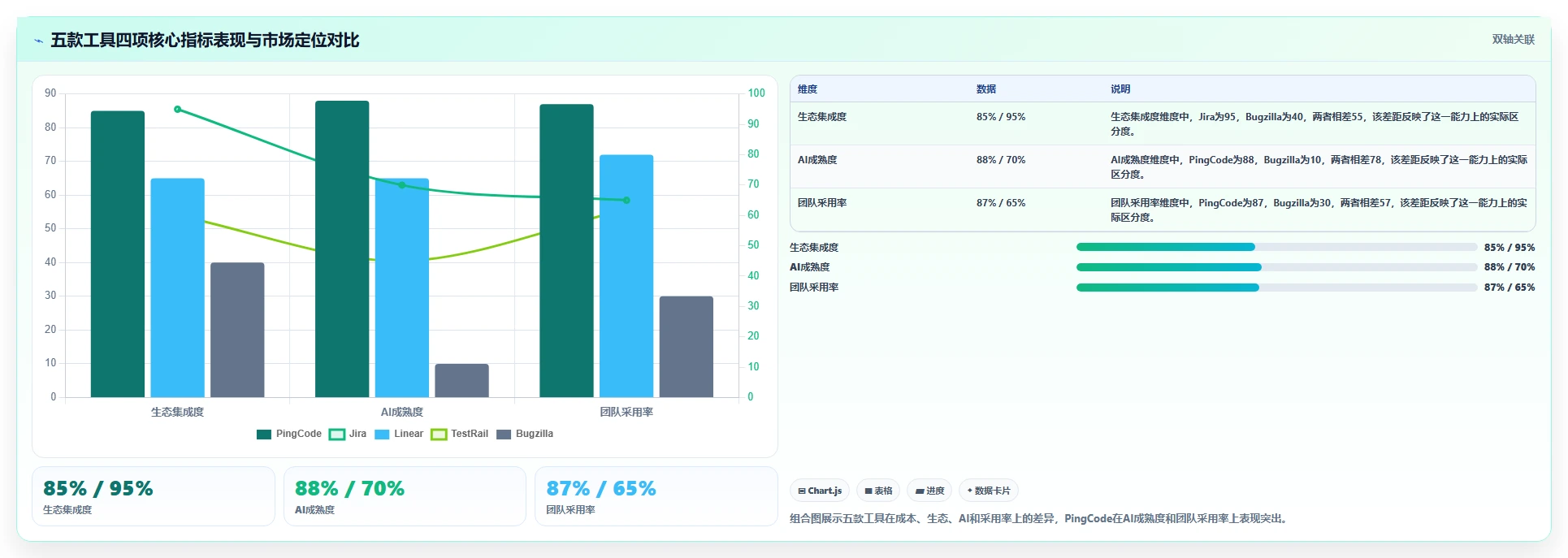Click the Bugzilla bar in 团队采用率 group
The image size is (1568, 558).
687,347
